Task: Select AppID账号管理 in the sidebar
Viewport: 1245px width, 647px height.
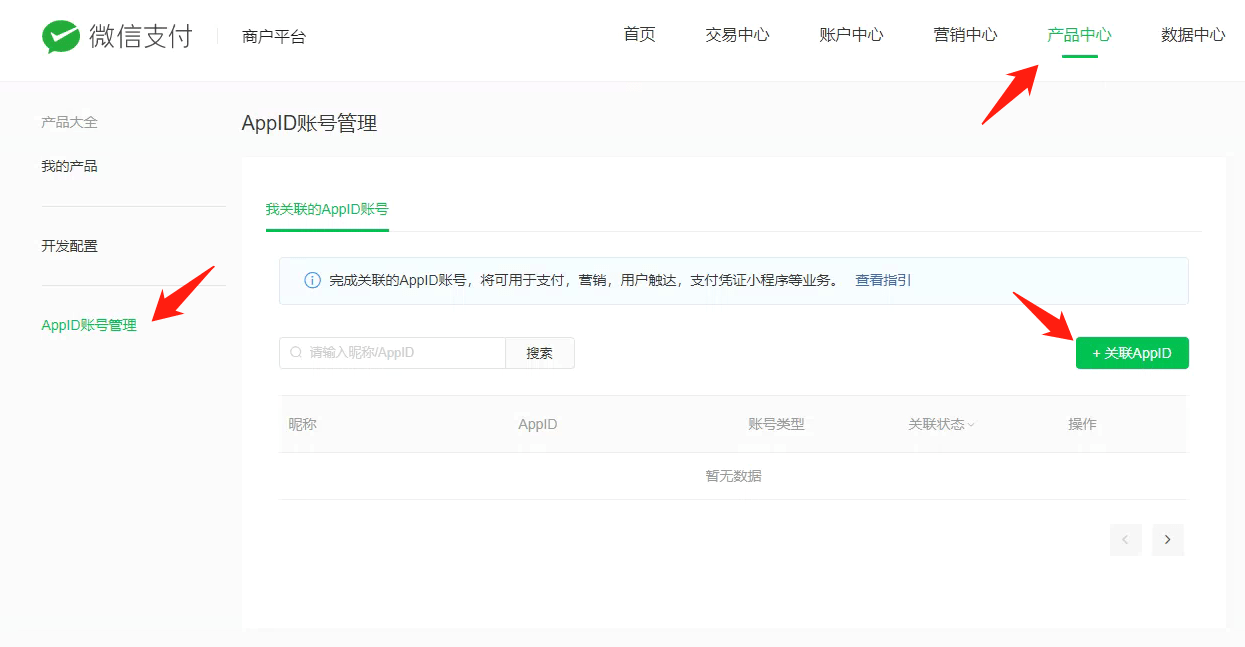Action: (x=89, y=325)
